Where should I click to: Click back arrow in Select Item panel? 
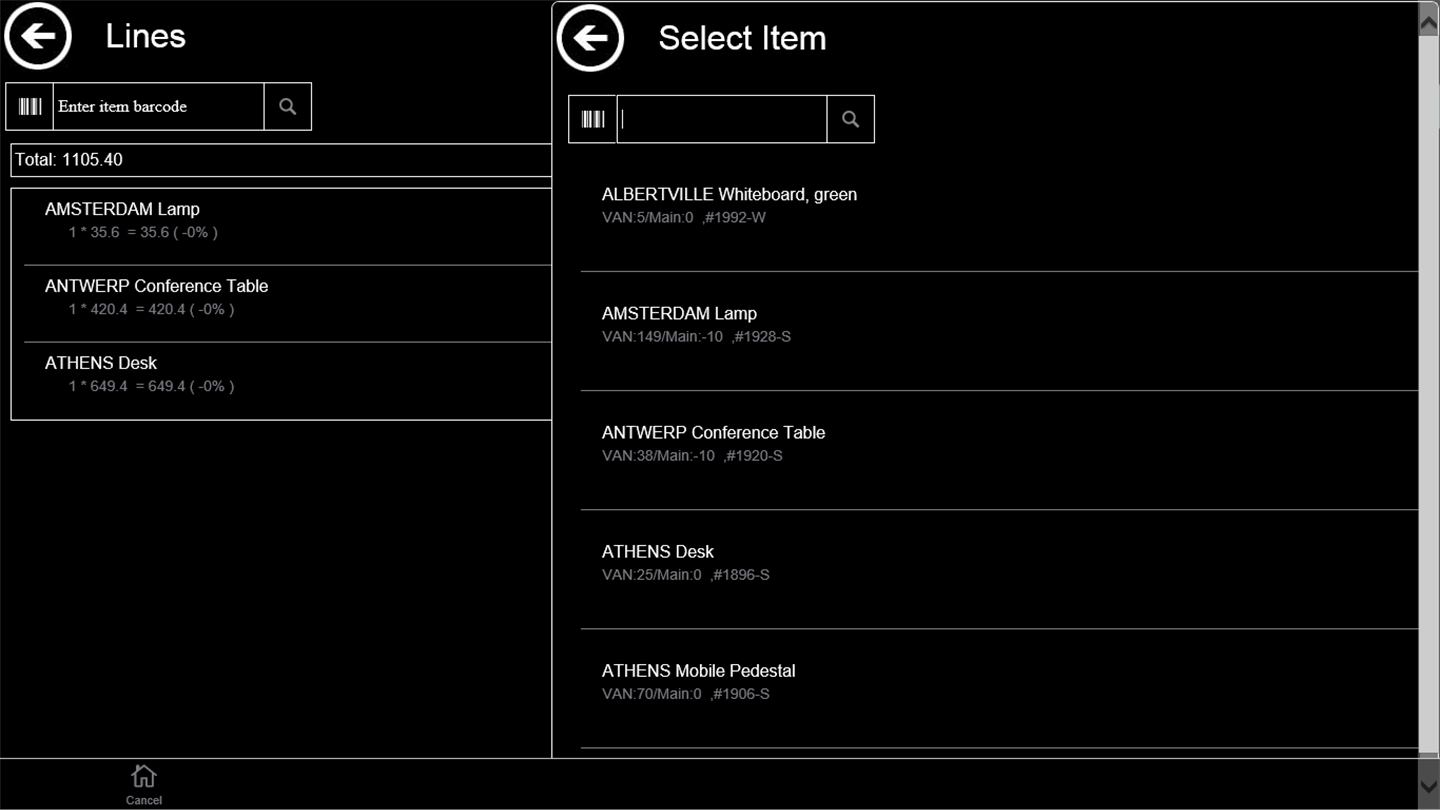pyautogui.click(x=590, y=39)
